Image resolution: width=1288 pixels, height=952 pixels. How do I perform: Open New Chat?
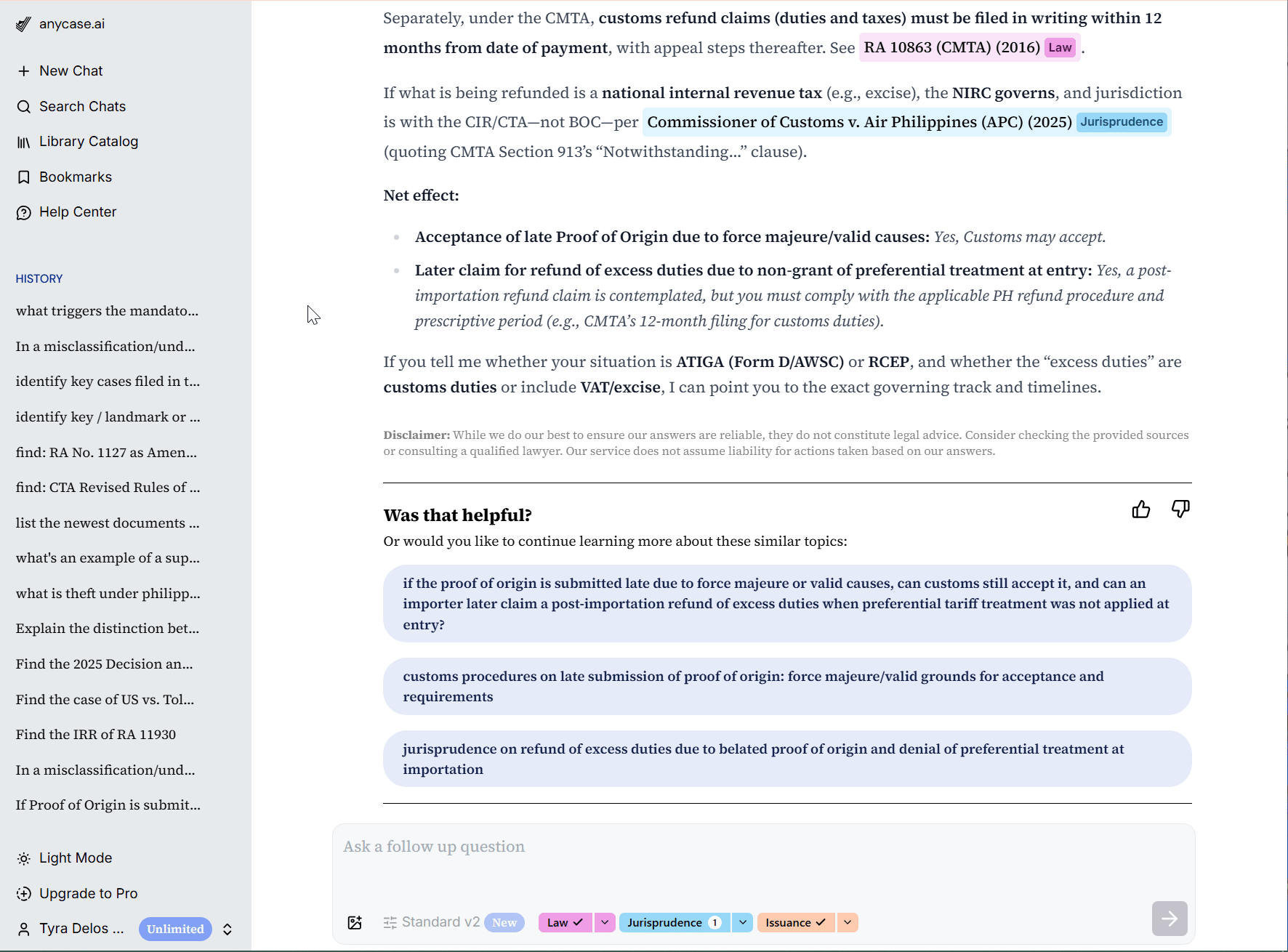click(x=71, y=71)
